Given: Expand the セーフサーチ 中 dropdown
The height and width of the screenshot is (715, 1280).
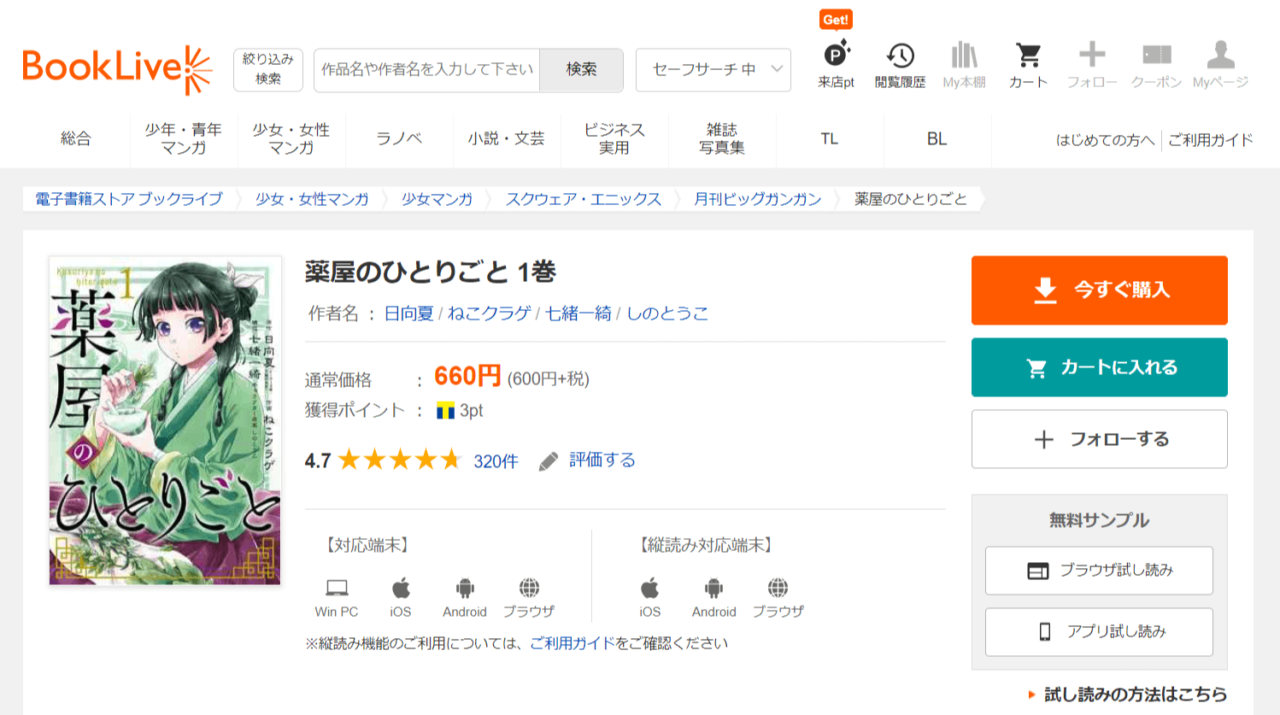Looking at the screenshot, I should (x=713, y=70).
